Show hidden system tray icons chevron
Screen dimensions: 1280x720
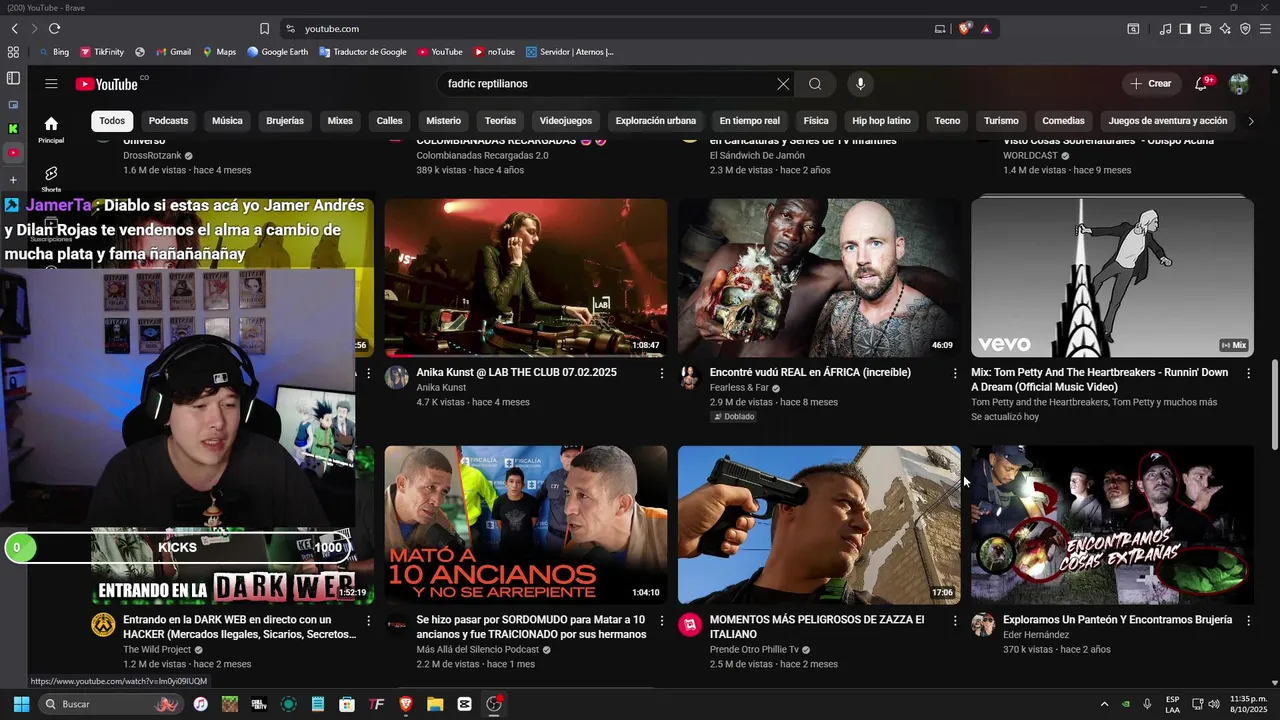point(1104,704)
